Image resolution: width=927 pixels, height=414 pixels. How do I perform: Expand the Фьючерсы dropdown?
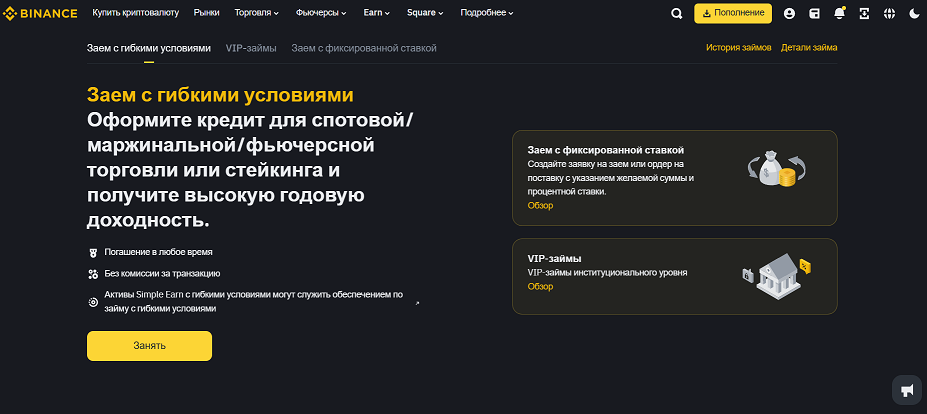point(321,13)
